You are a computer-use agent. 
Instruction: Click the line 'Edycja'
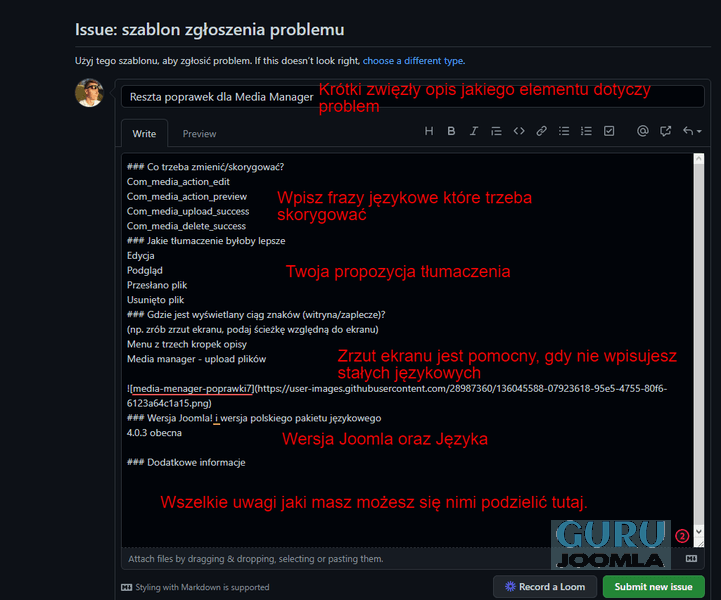(141, 255)
